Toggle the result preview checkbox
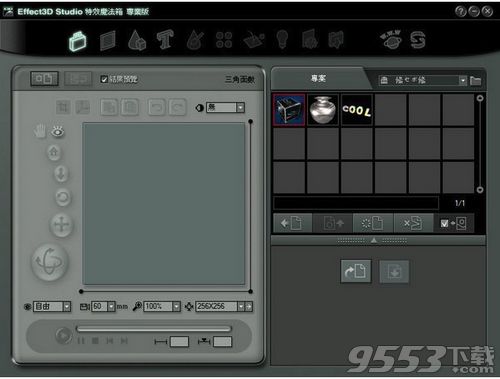Image resolution: width=500 pixels, height=379 pixels. tap(104, 79)
